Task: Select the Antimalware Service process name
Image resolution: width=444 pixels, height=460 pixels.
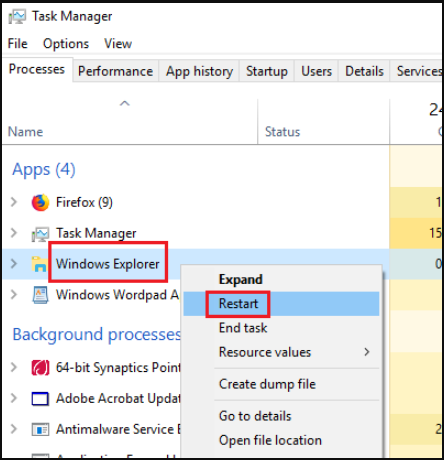Action: tap(118, 429)
